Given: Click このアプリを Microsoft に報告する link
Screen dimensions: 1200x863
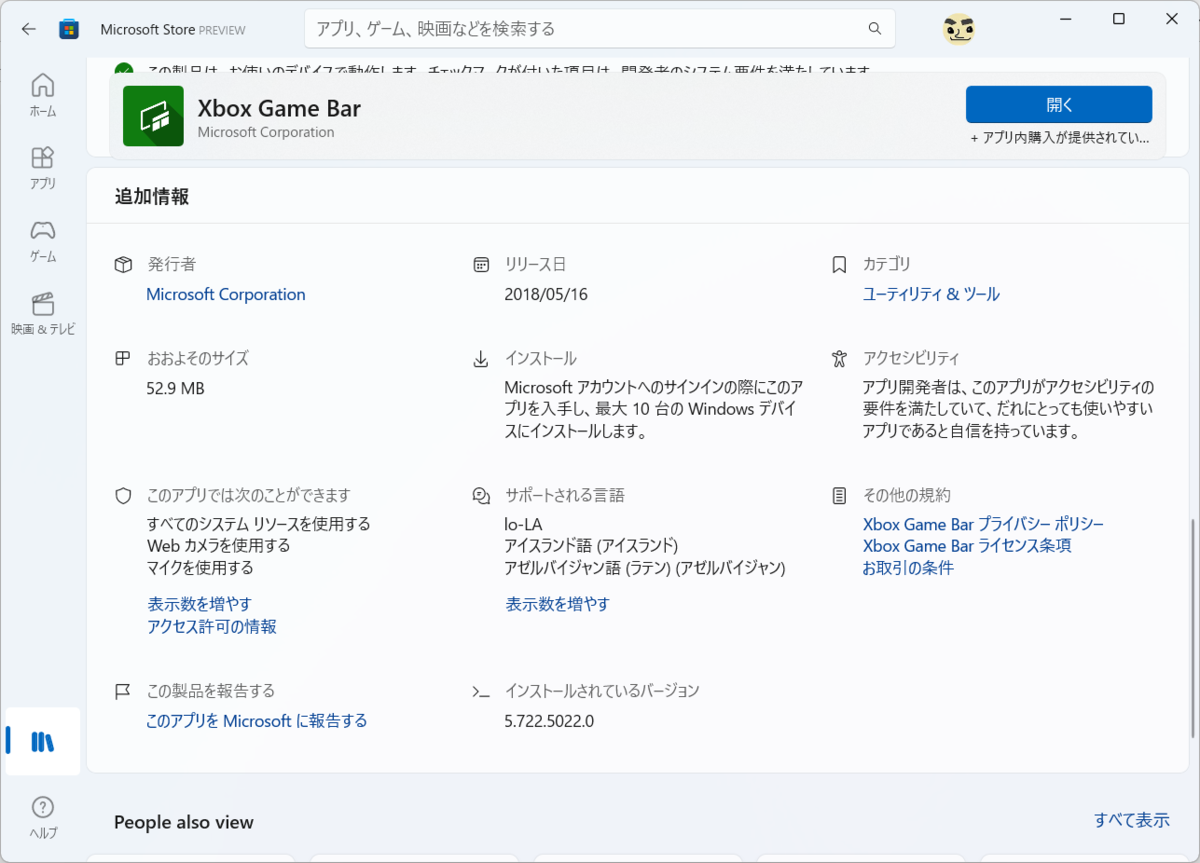Looking at the screenshot, I should coord(256,721).
